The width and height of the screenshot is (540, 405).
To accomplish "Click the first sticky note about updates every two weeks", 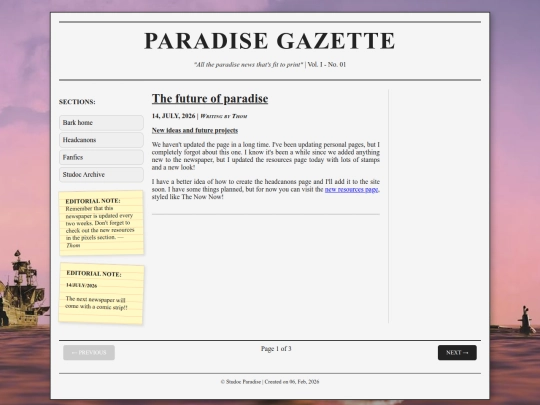I will click(x=101, y=223).
